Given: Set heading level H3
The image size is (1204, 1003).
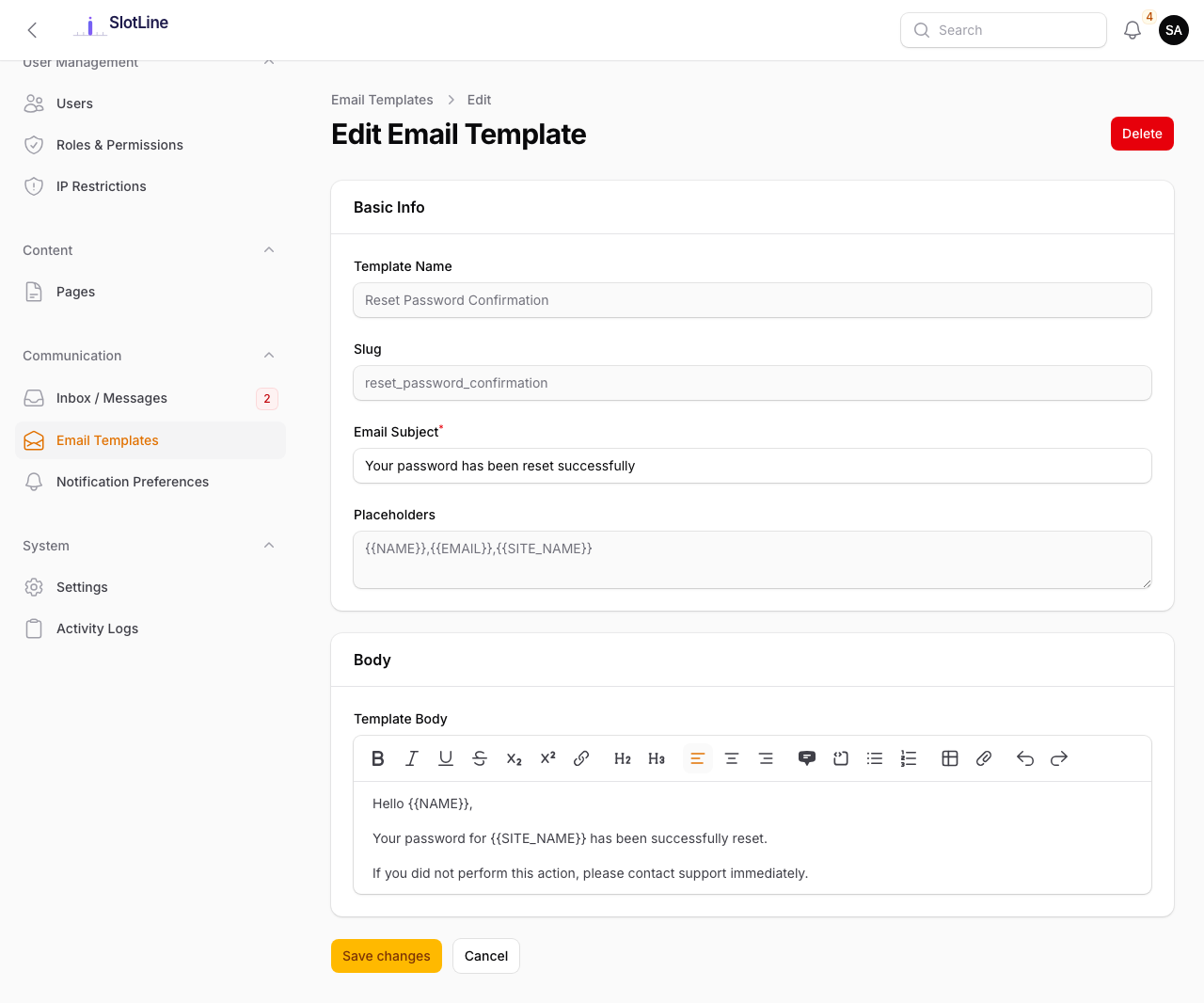Looking at the screenshot, I should (x=657, y=758).
